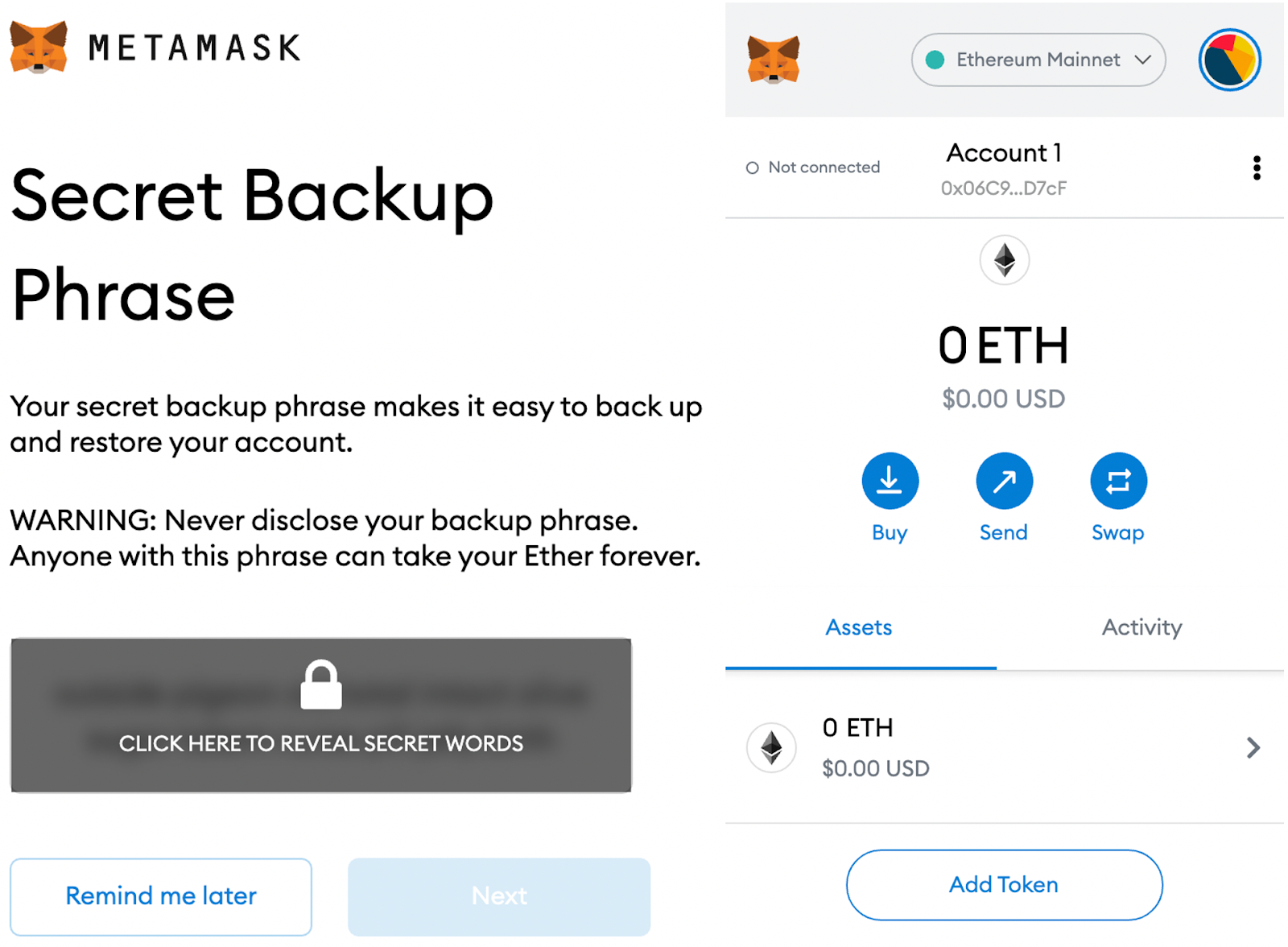Click the lock icon on hidden words
The width and height of the screenshot is (1288, 947).
coord(321,685)
